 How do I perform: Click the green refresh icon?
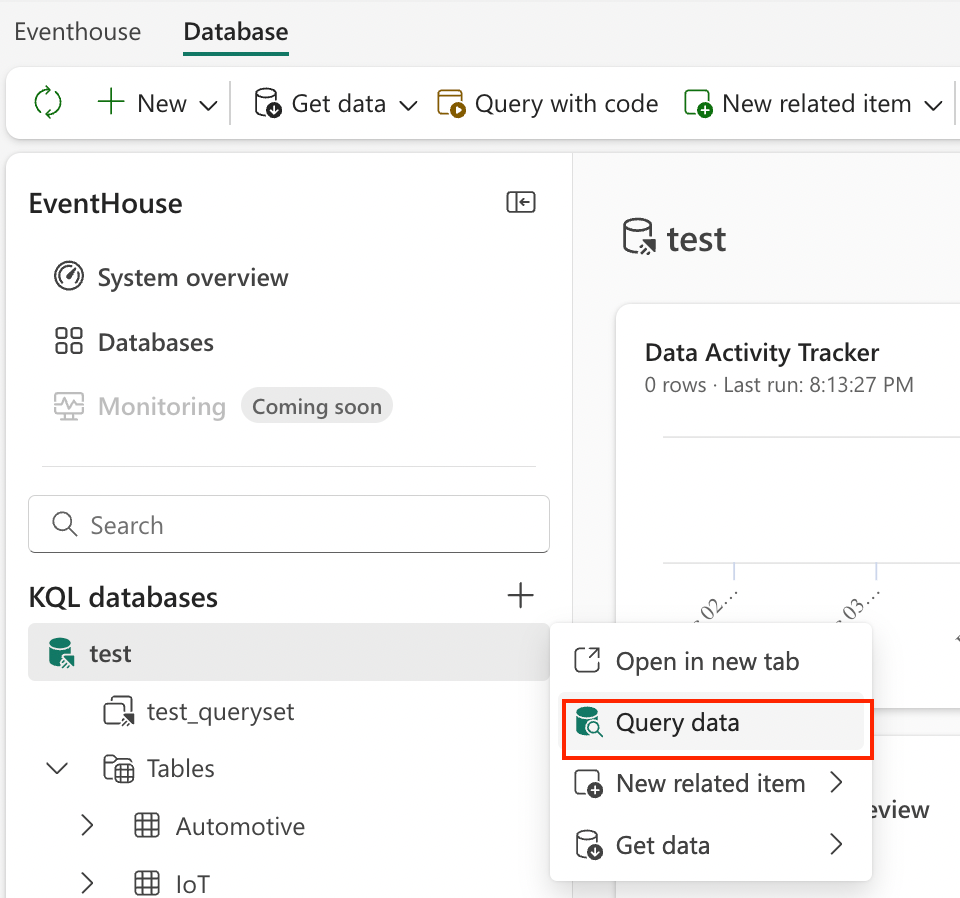[48, 102]
